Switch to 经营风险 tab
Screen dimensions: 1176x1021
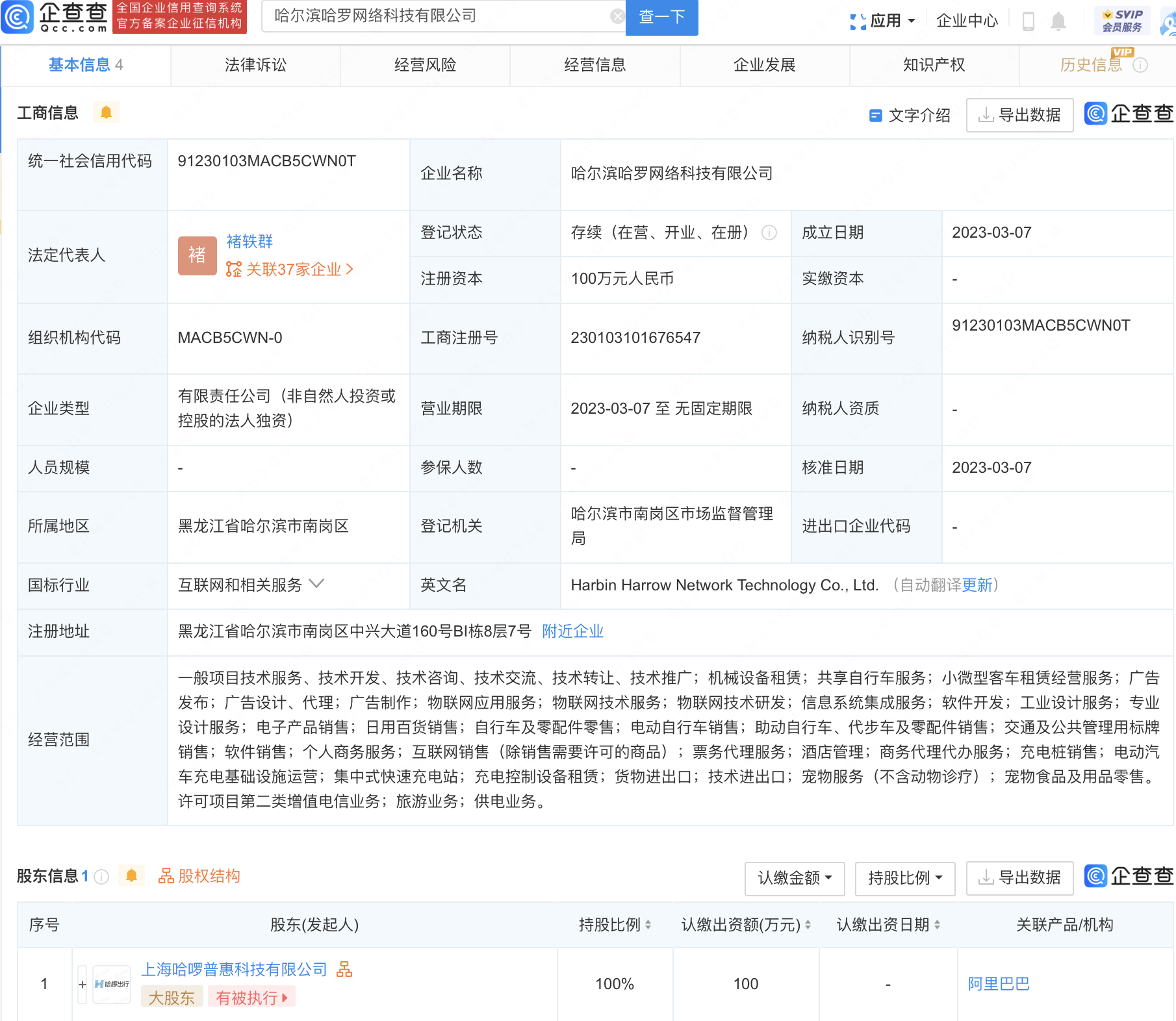(x=425, y=65)
